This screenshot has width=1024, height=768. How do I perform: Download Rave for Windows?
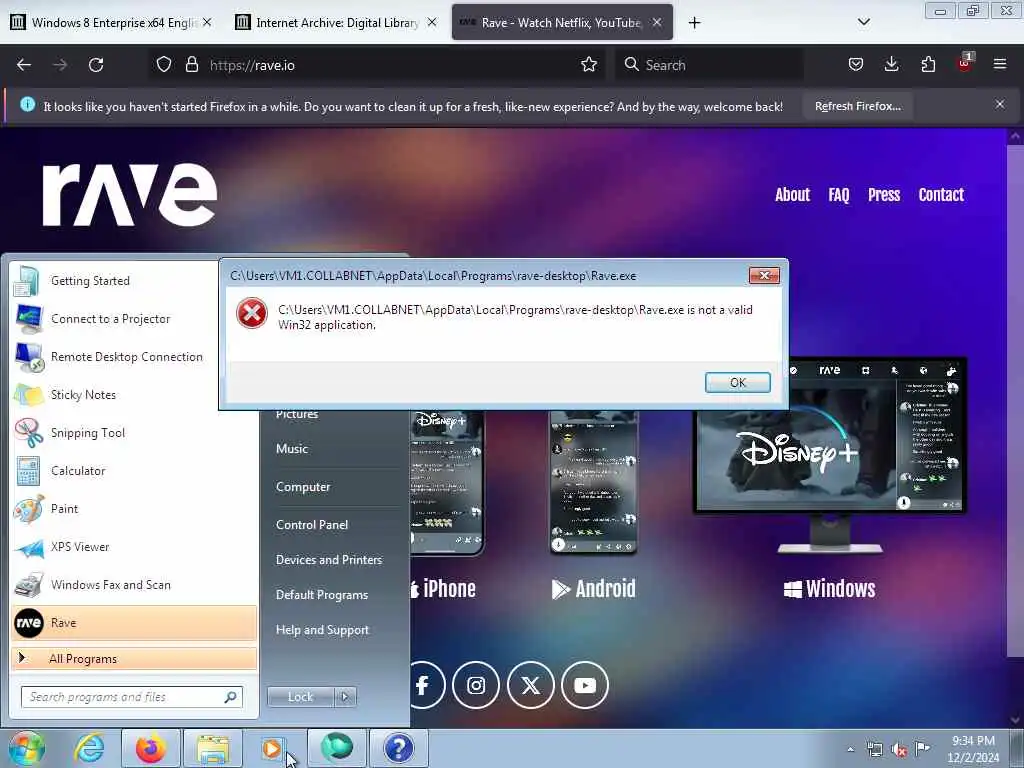coord(829,588)
